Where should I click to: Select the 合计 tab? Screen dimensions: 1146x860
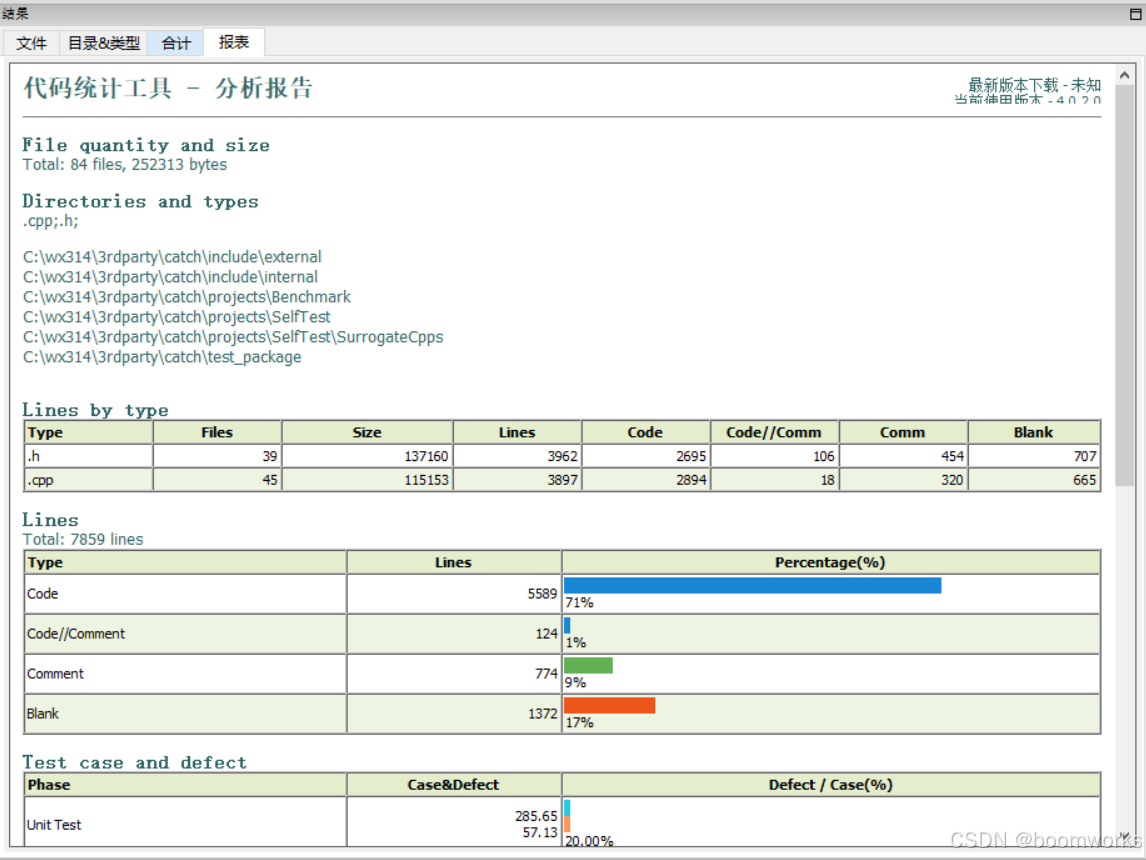(176, 43)
